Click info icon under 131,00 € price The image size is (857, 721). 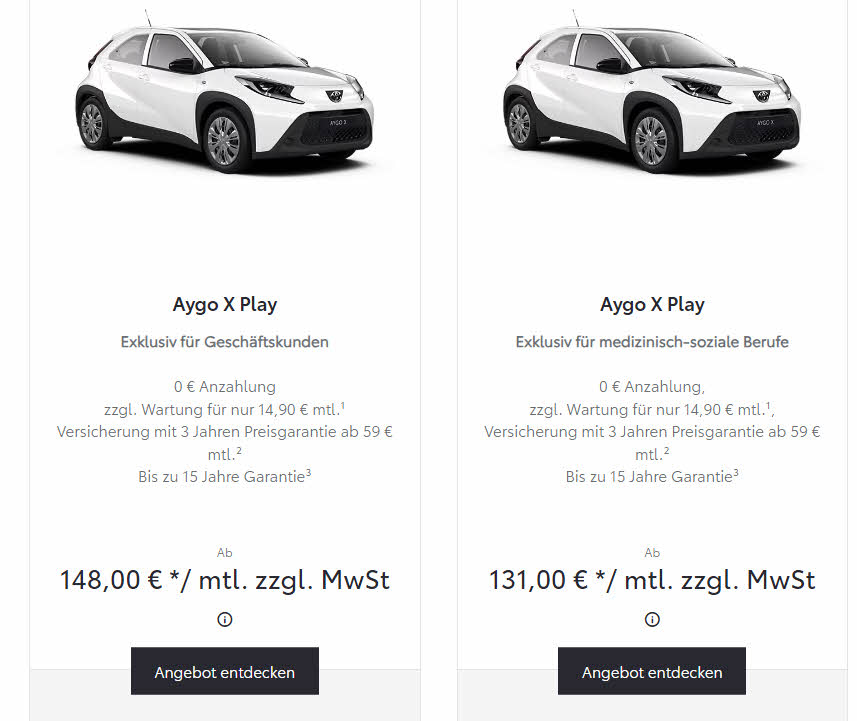coord(652,619)
